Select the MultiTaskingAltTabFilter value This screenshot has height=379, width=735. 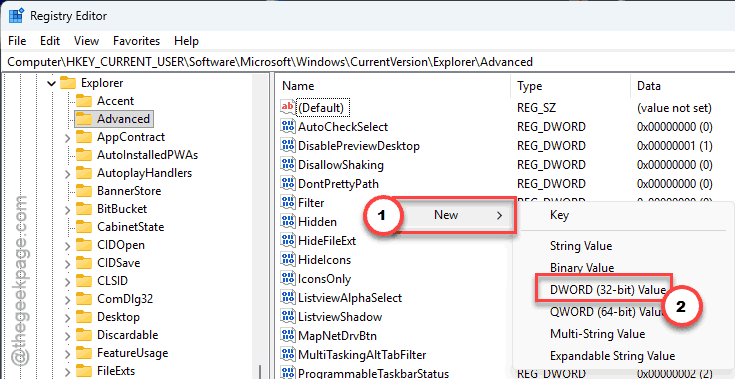(362, 355)
